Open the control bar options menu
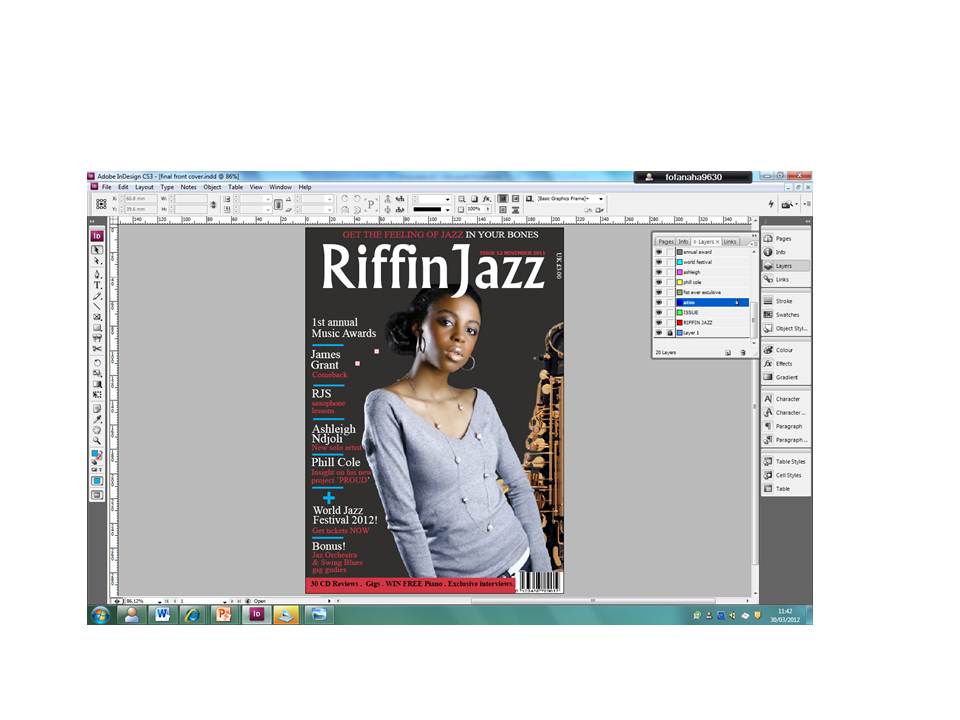This screenshot has width=960, height=720. click(x=808, y=204)
